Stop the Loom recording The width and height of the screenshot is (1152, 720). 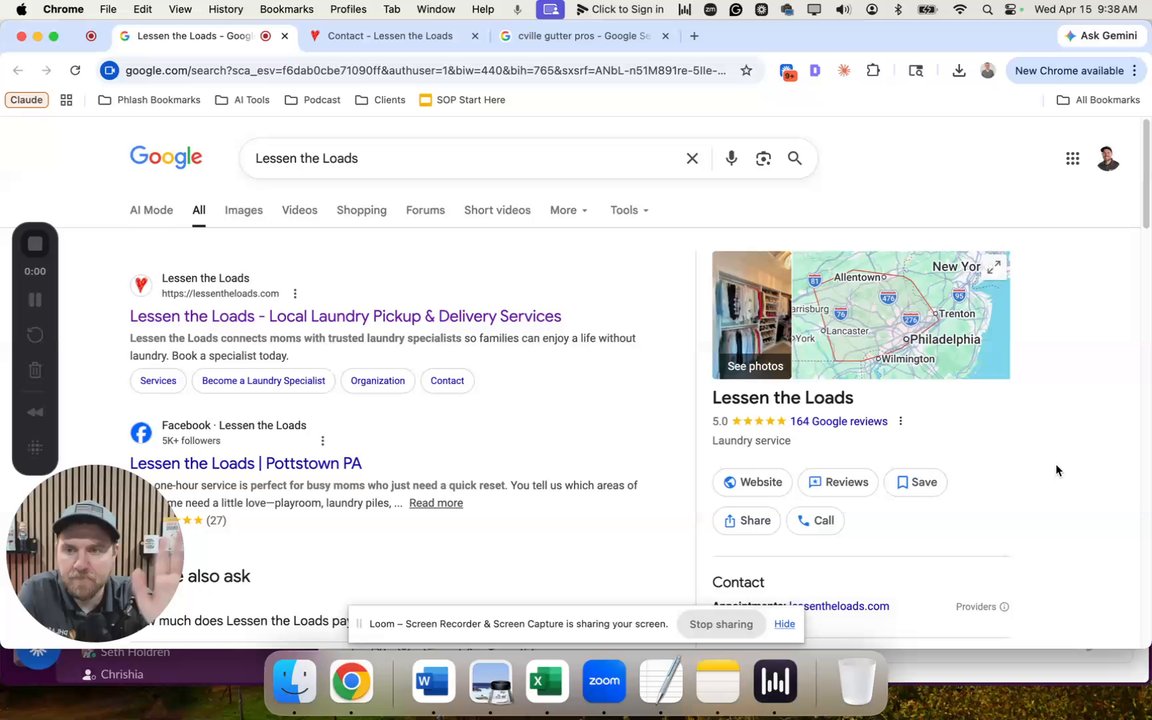(x=35, y=244)
